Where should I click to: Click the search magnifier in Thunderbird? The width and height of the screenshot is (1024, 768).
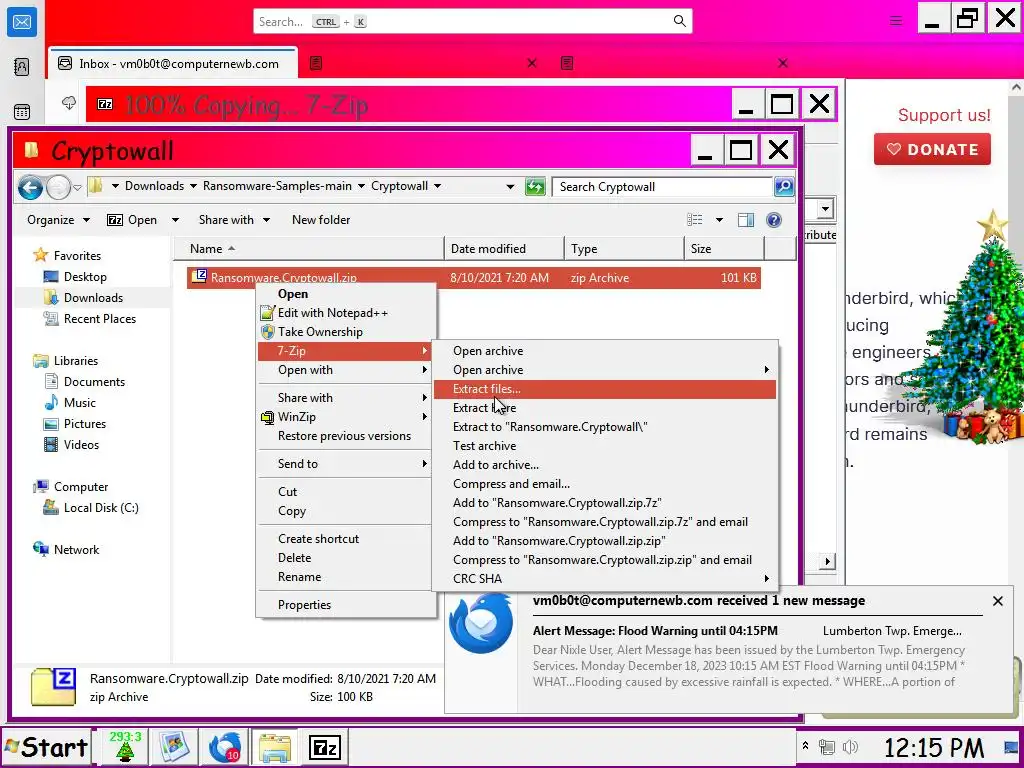(679, 22)
